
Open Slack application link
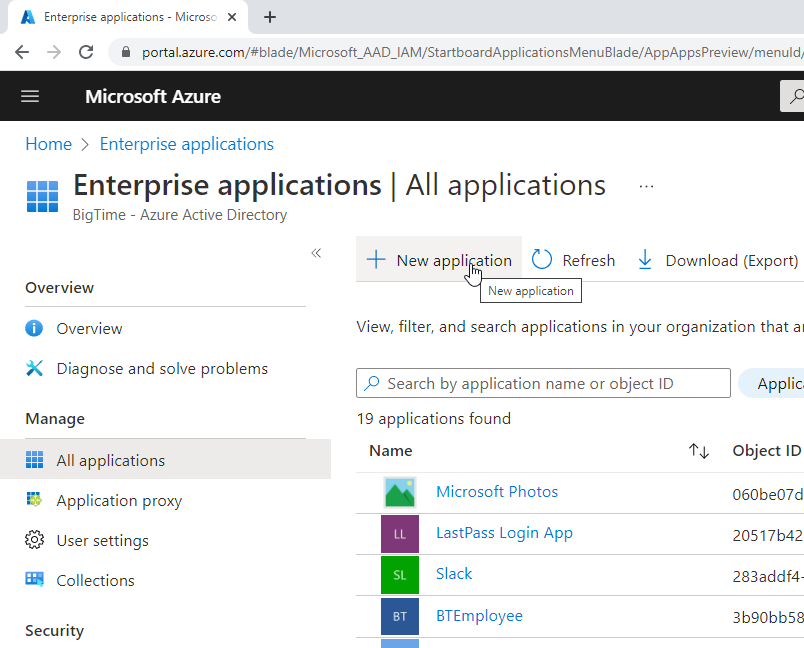point(454,574)
